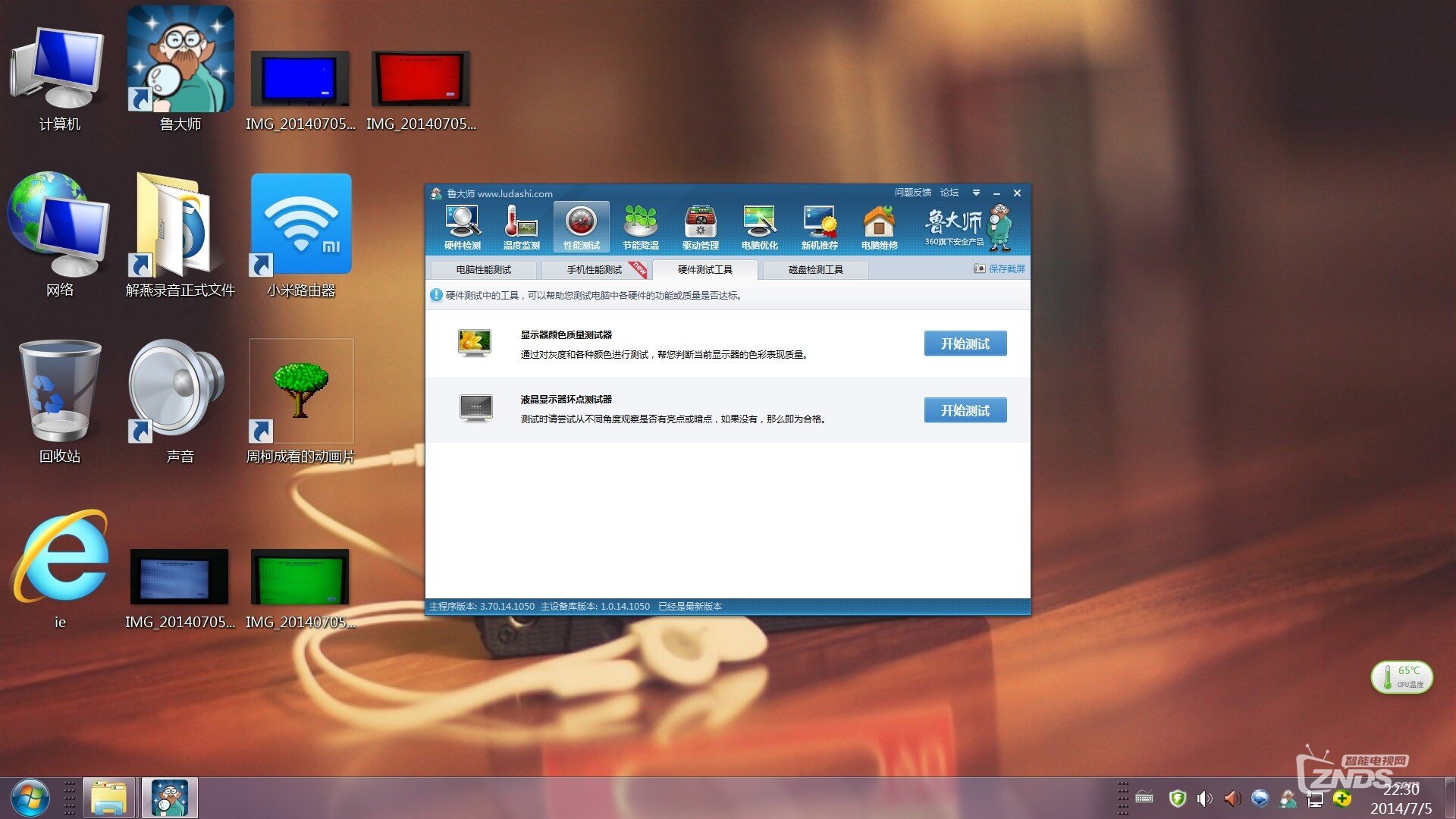Click the on-screen keyboard tray icon
The height and width of the screenshot is (819, 1456).
(1144, 798)
